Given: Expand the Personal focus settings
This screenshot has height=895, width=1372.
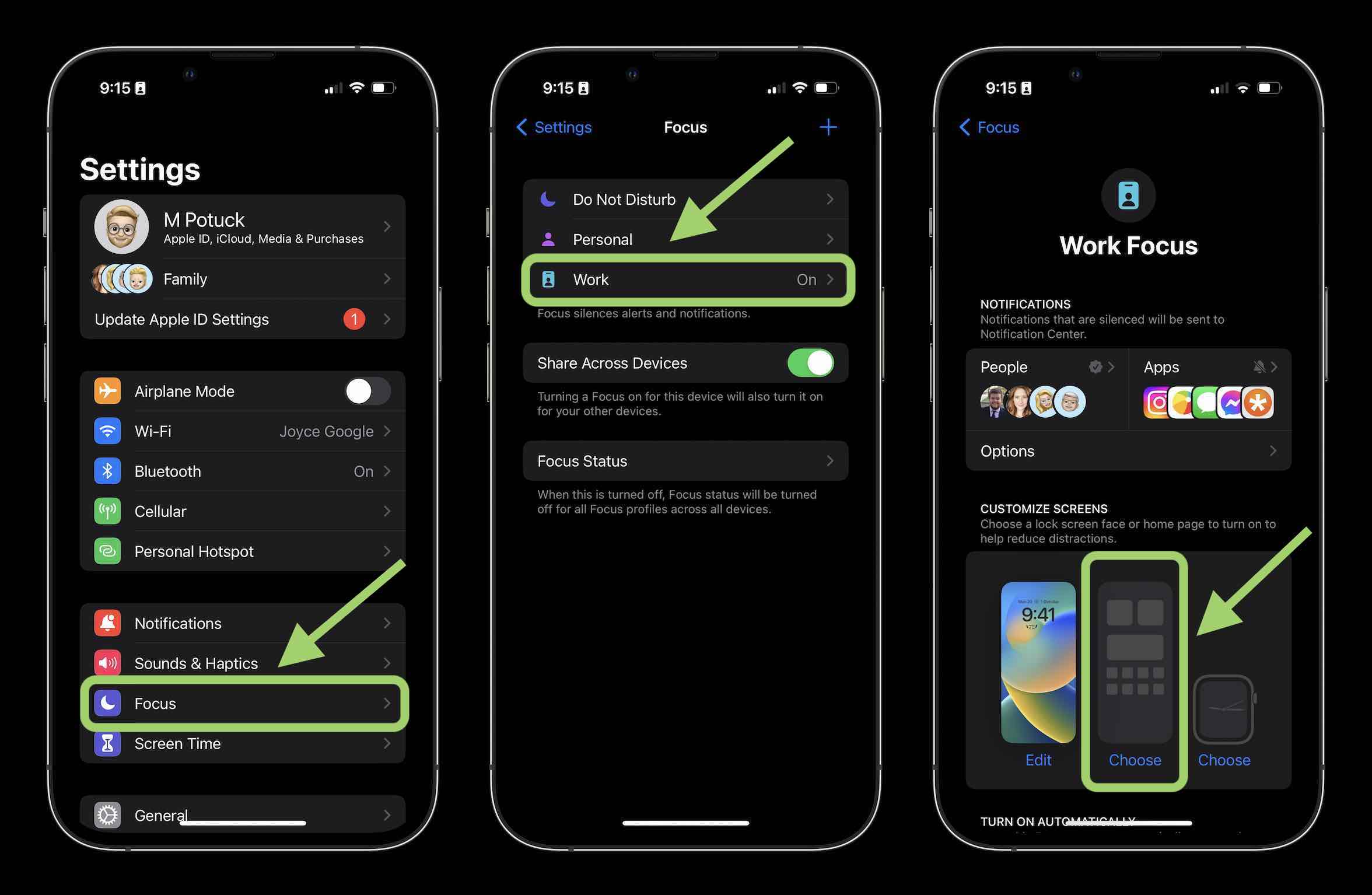Looking at the screenshot, I should [685, 238].
